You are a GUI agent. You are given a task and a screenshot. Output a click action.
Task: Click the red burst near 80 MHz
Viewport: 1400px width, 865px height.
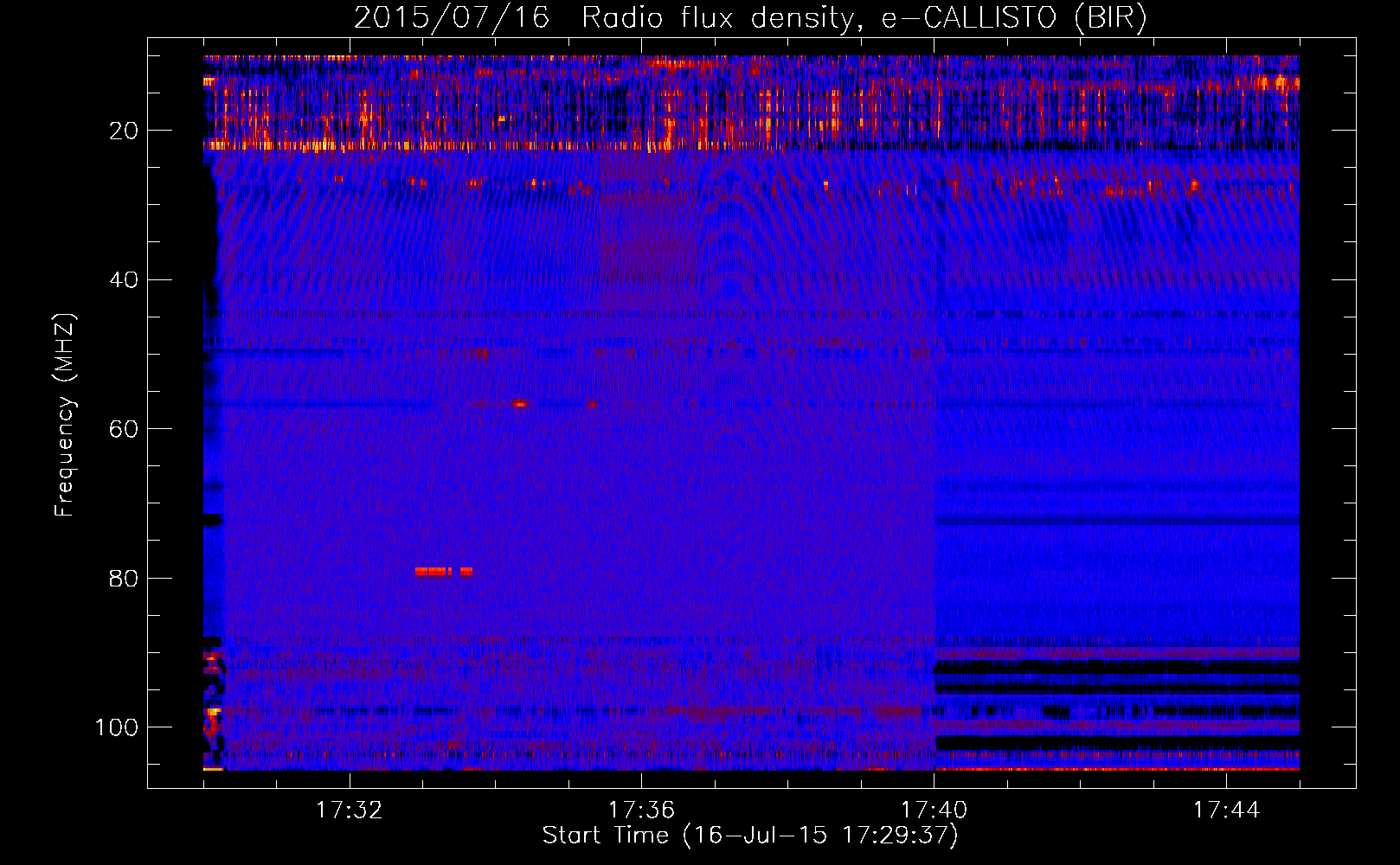coord(444,571)
